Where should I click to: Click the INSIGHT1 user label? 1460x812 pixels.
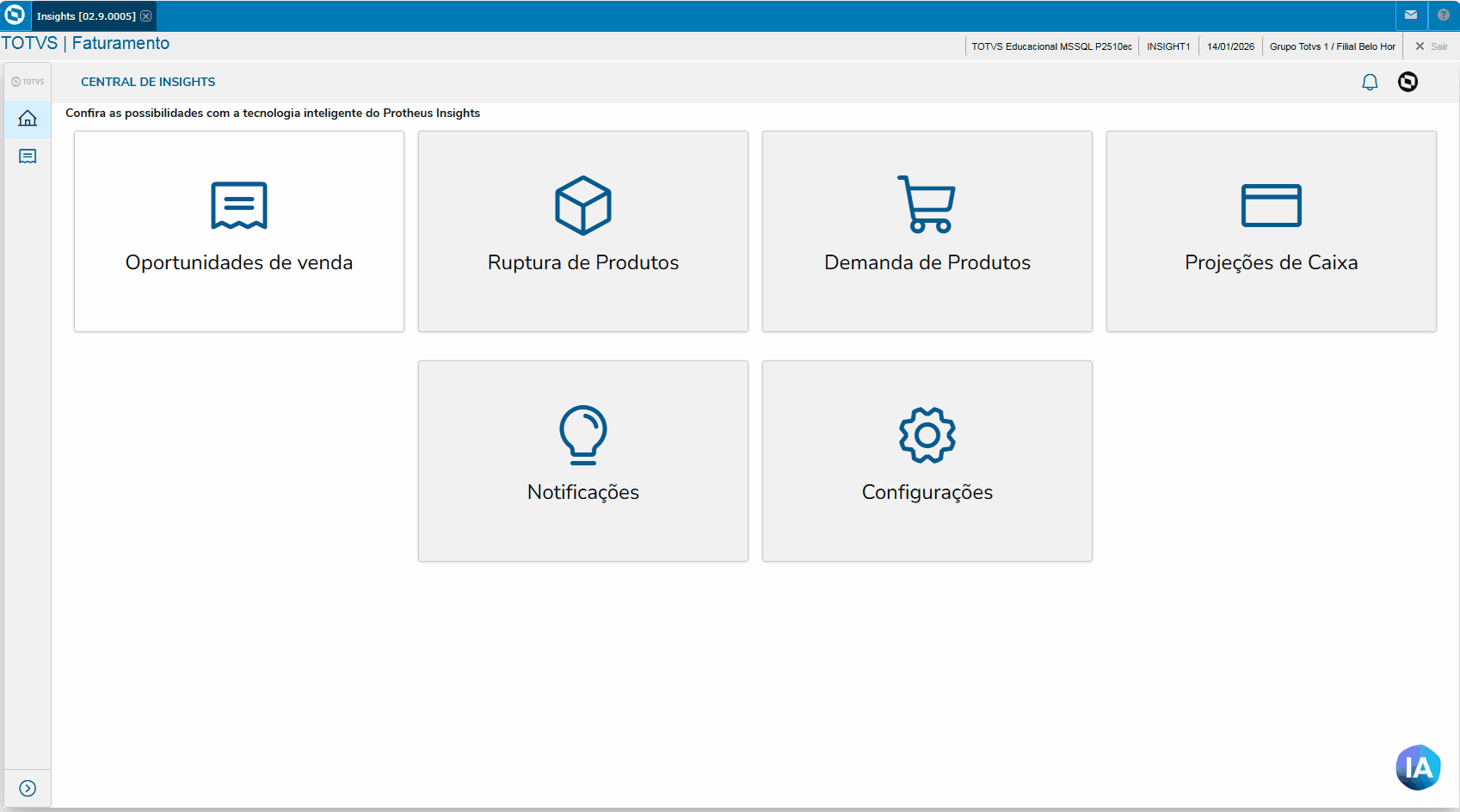click(x=1168, y=46)
